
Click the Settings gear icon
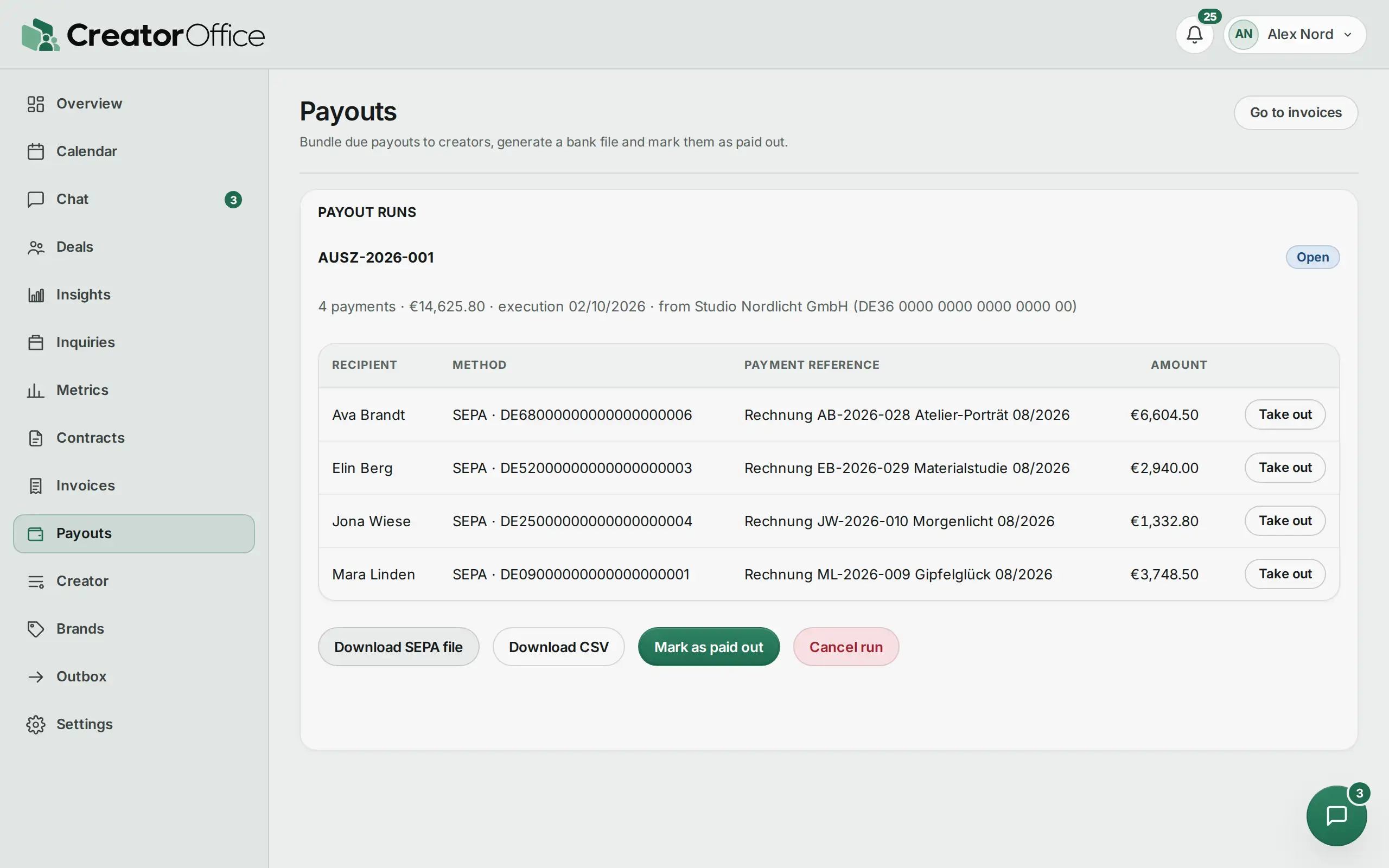tap(36, 724)
